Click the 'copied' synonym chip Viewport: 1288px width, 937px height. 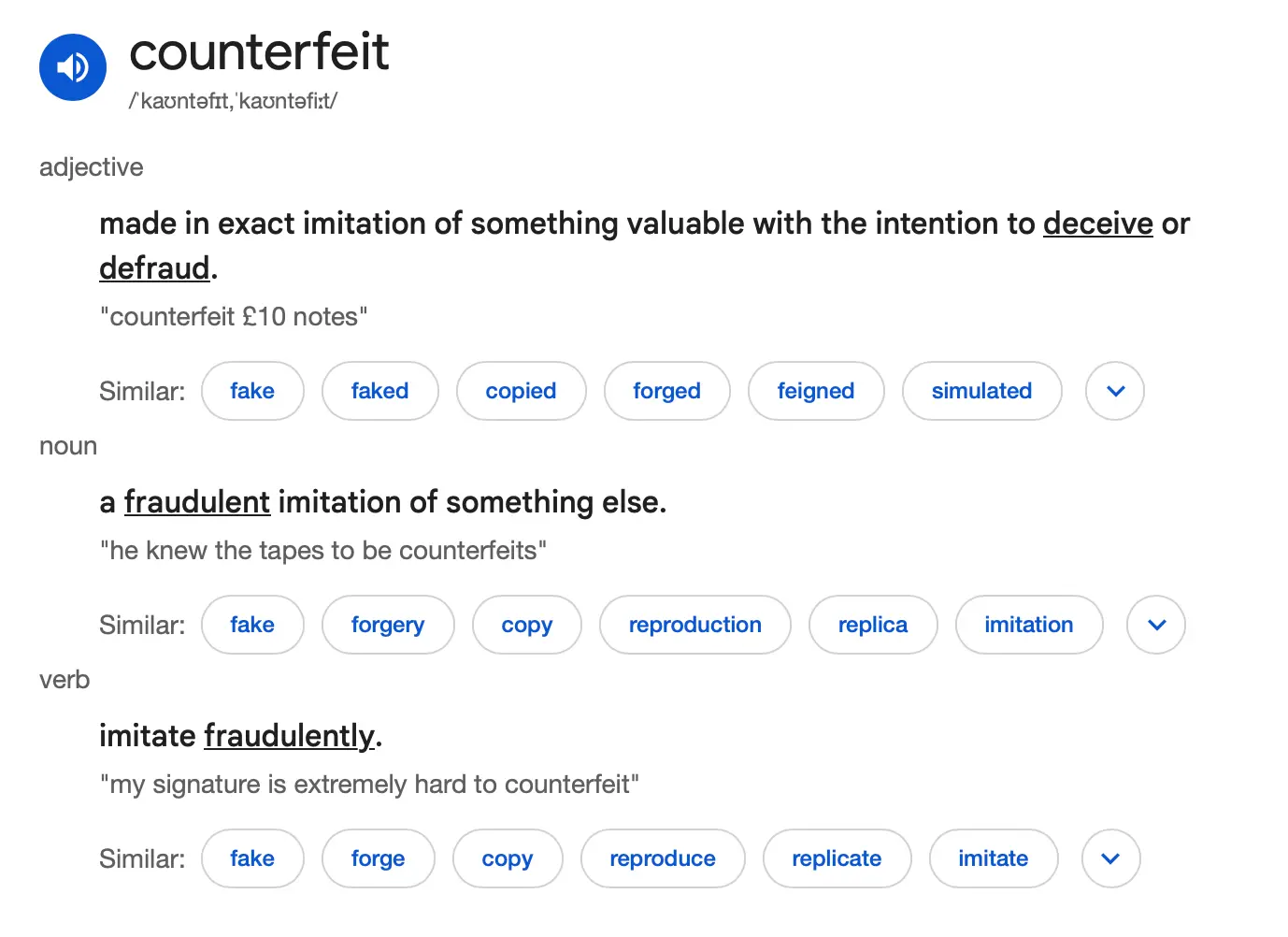tap(521, 391)
